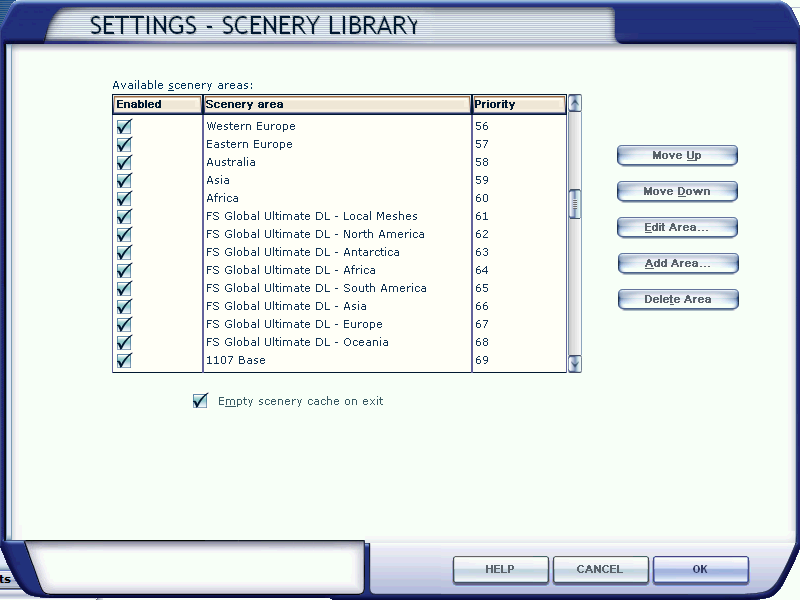This screenshot has width=800, height=600.
Task: Click the scroll up arrow of list
Action: click(574, 103)
